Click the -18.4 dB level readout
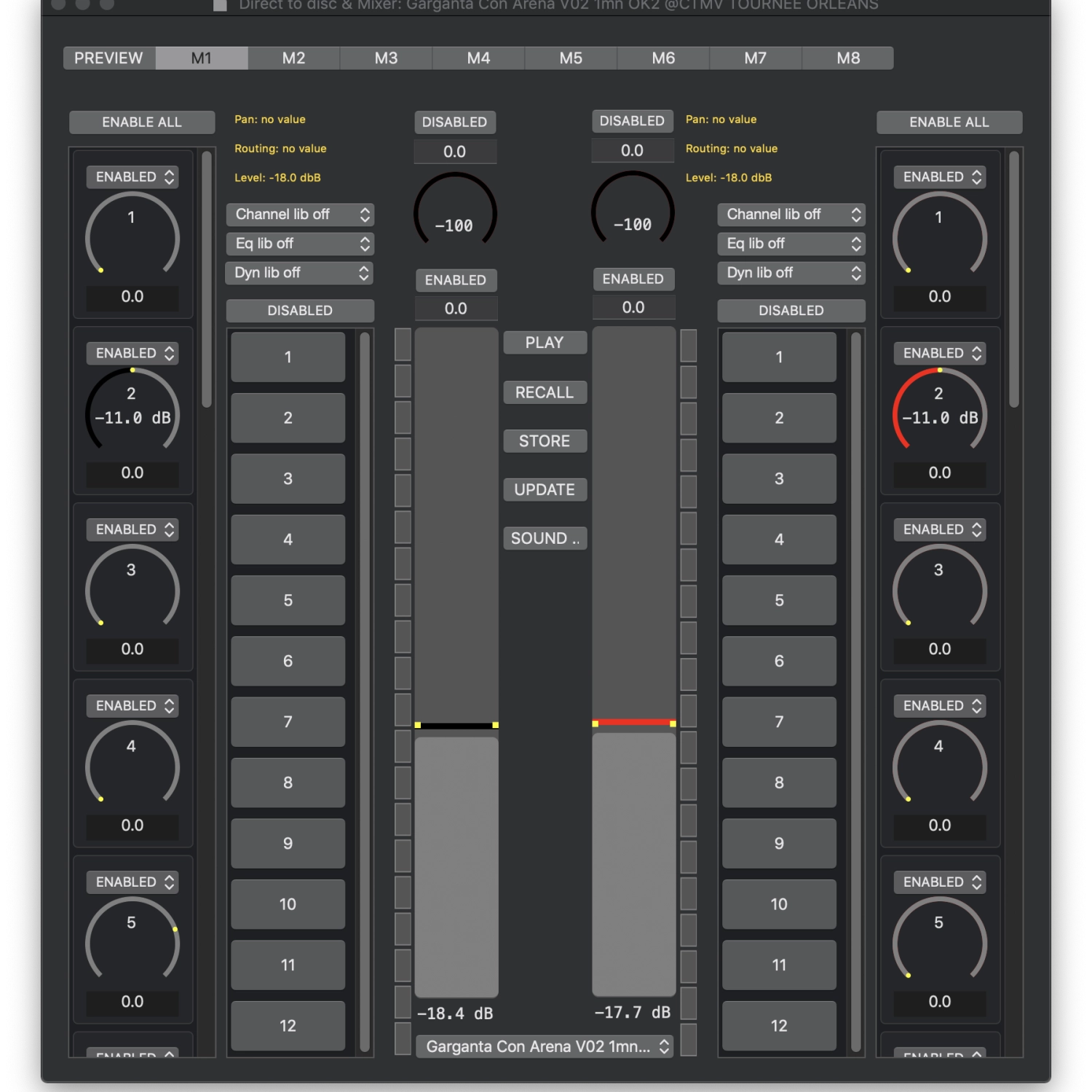 tap(455, 1013)
